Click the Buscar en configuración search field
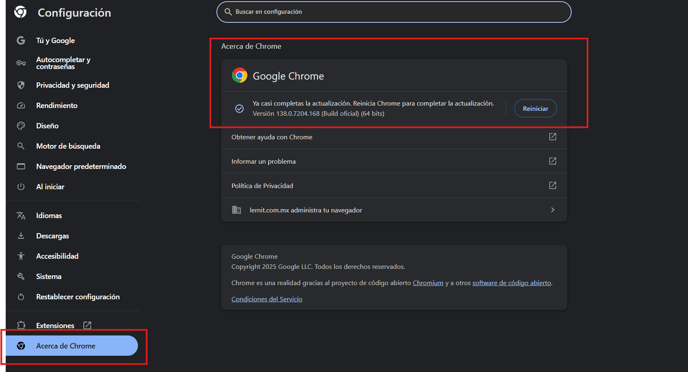This screenshot has width=688, height=372. pos(394,12)
